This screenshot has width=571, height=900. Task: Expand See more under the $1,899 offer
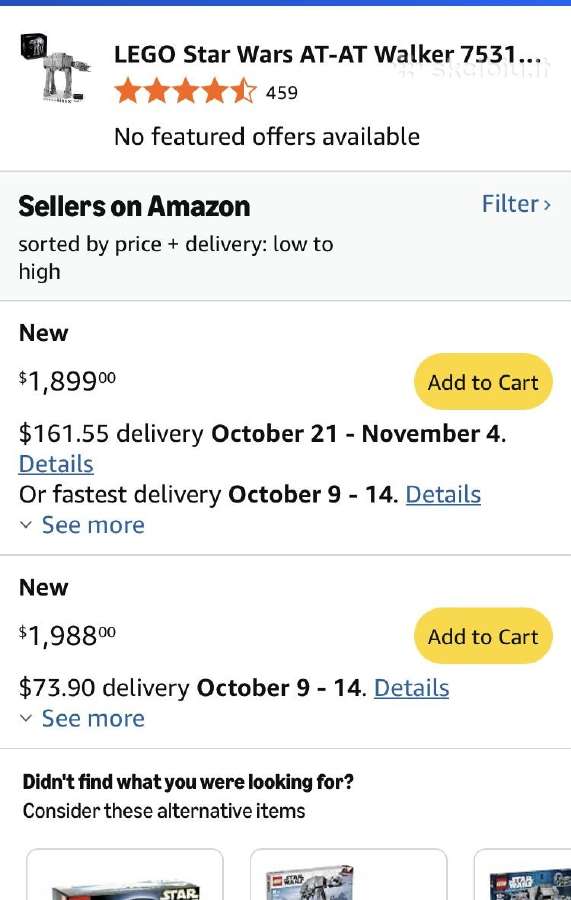93,525
